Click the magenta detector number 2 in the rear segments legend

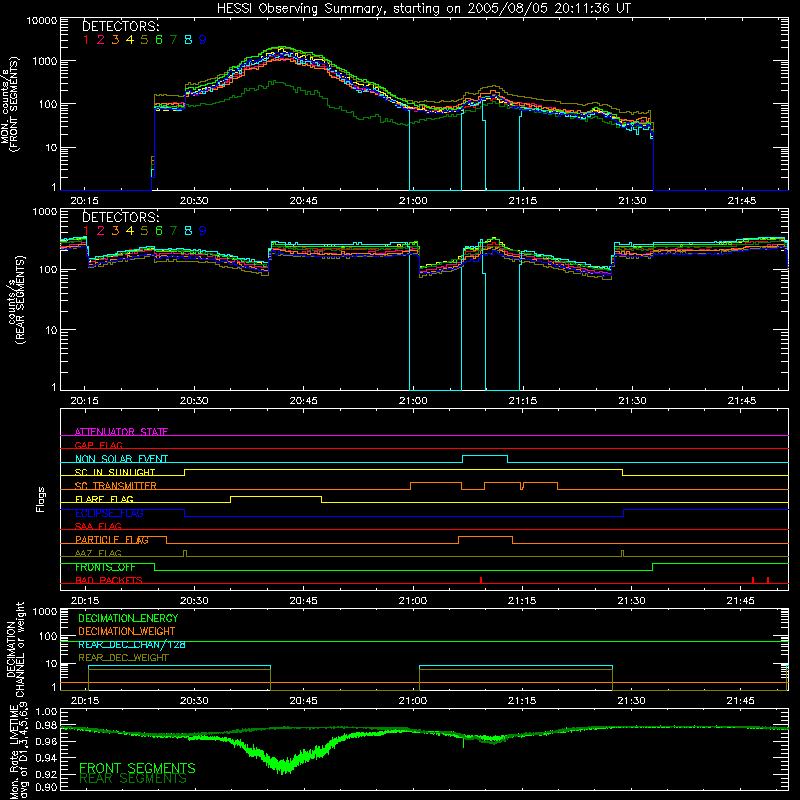101,231
